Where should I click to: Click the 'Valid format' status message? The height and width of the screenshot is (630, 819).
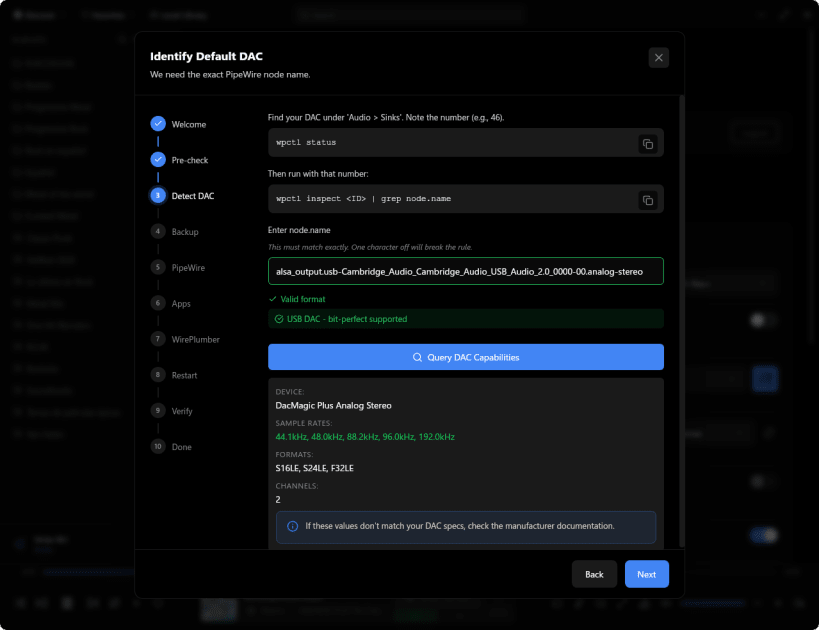tap(297, 299)
